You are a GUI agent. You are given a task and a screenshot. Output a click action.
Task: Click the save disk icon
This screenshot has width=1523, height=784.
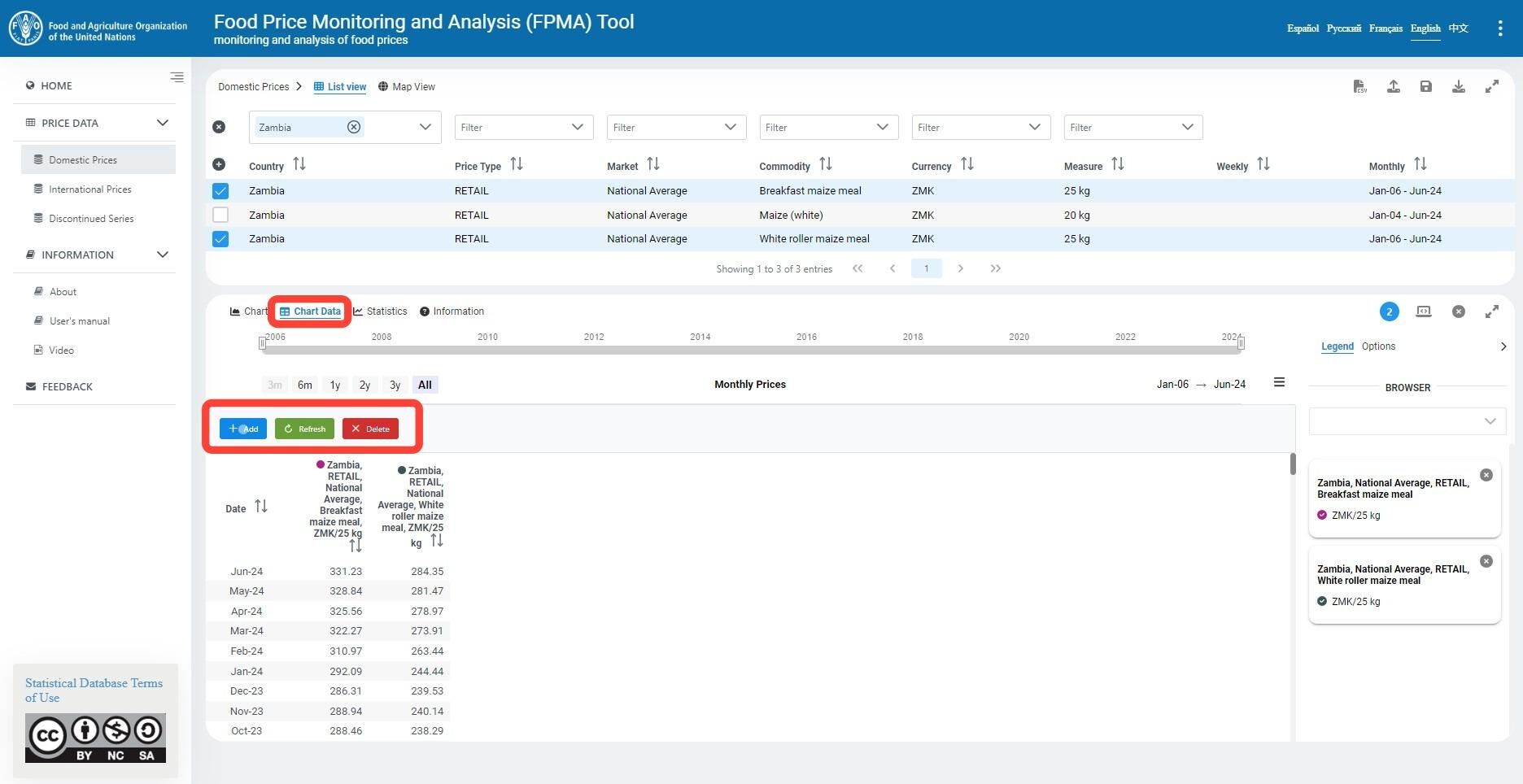(x=1426, y=86)
